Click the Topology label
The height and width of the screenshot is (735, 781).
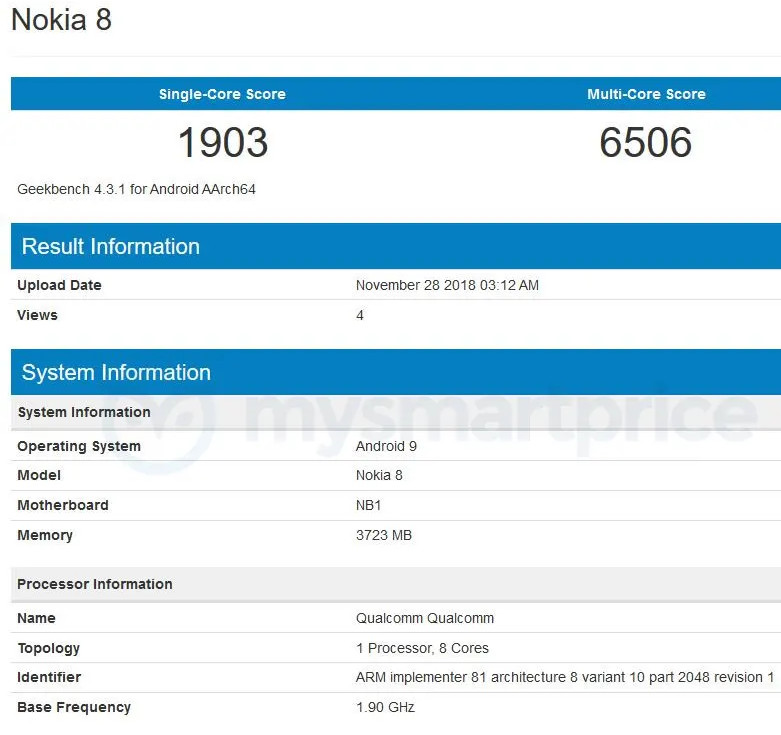tap(49, 648)
